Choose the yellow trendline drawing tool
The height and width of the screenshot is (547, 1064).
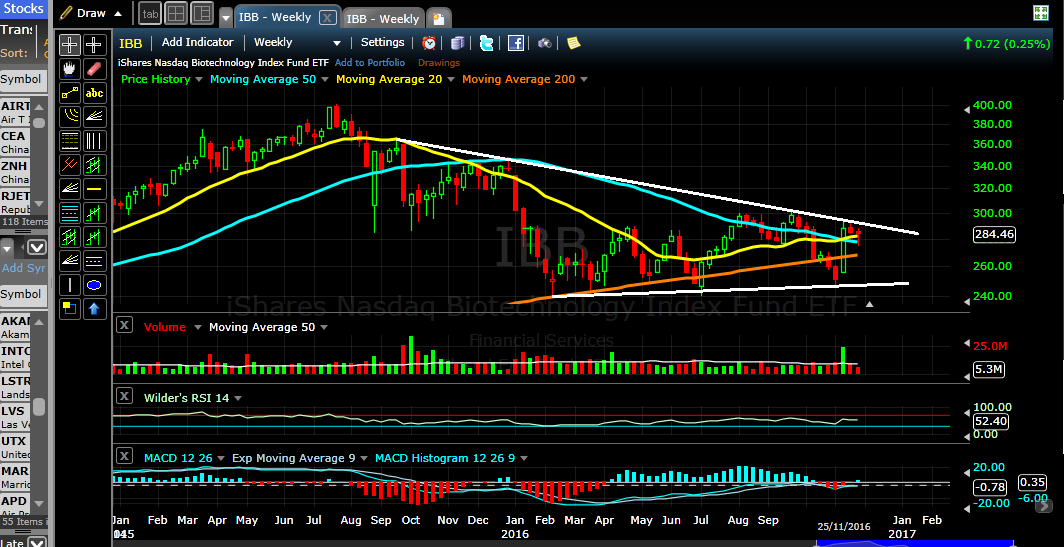click(x=70, y=93)
